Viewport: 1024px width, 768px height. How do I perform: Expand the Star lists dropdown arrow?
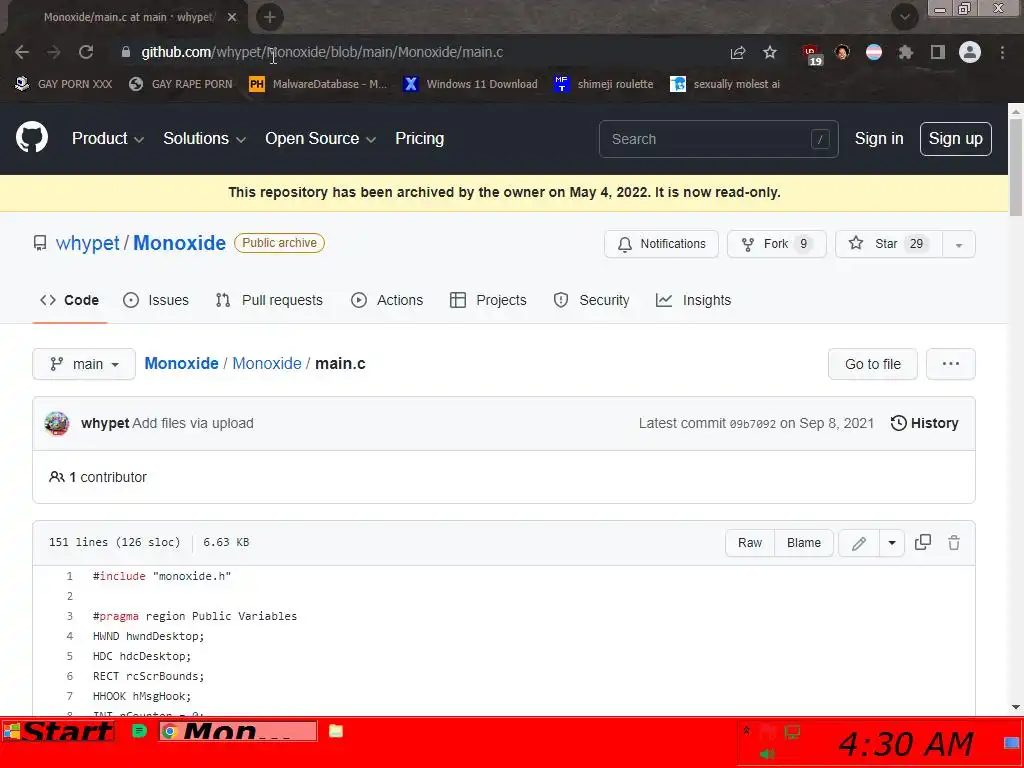click(x=959, y=244)
